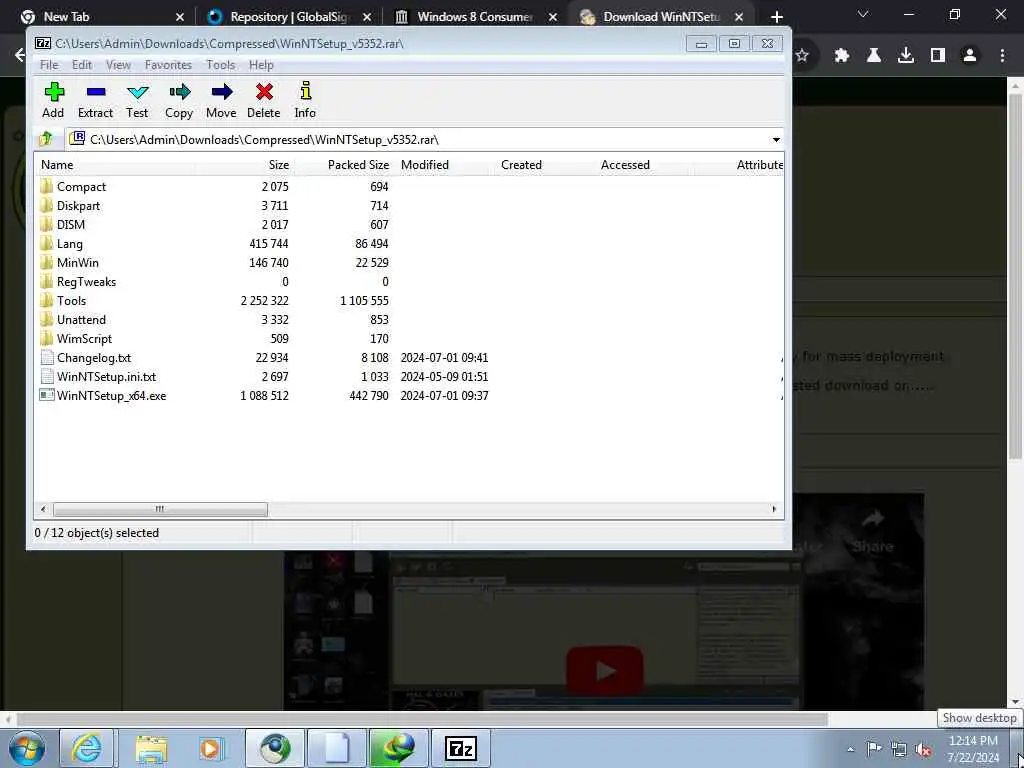Image resolution: width=1024 pixels, height=768 pixels.
Task: Switch to Windows 8 Consumer tab
Action: [475, 17]
